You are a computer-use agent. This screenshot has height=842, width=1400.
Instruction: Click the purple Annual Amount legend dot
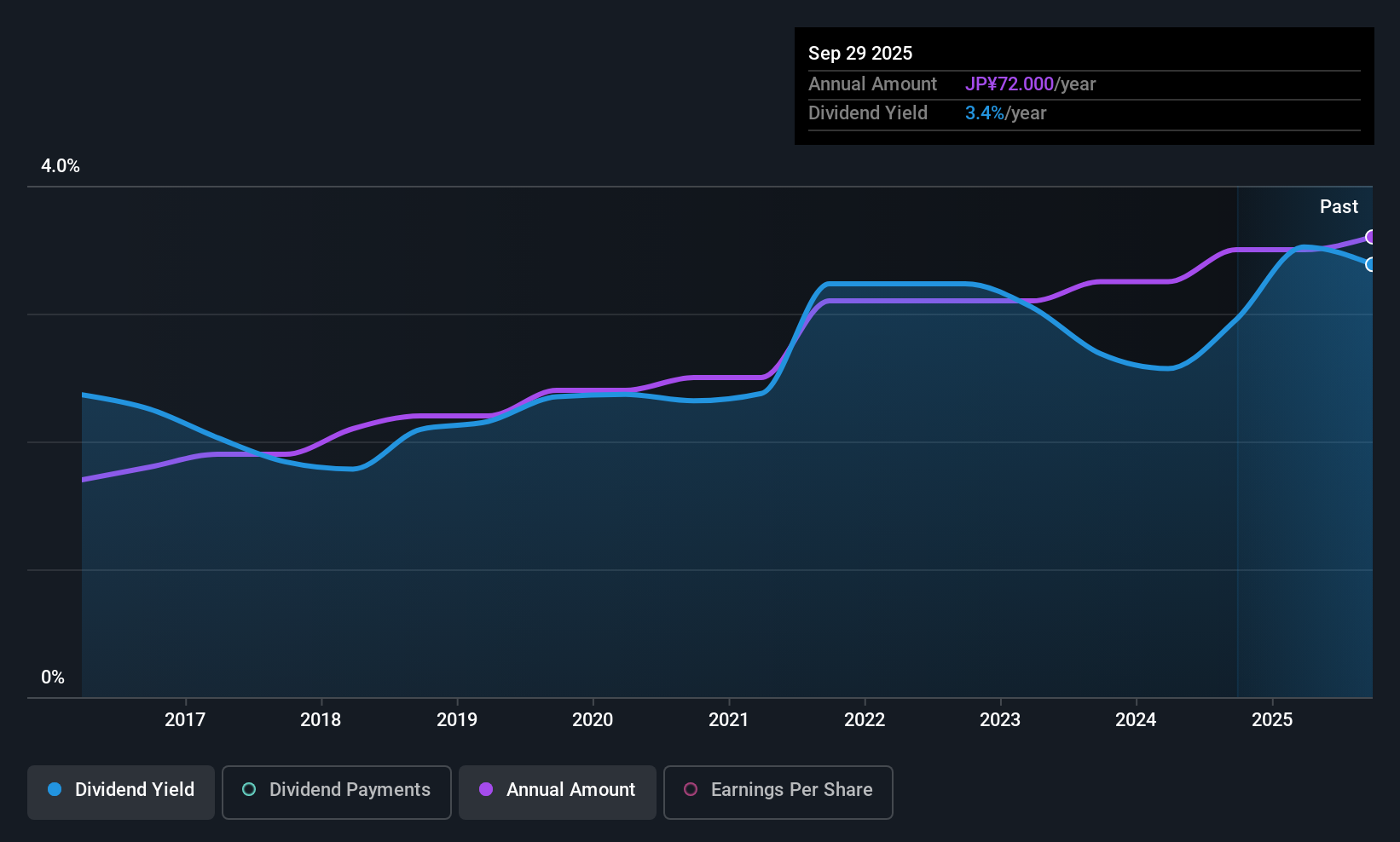tap(486, 790)
